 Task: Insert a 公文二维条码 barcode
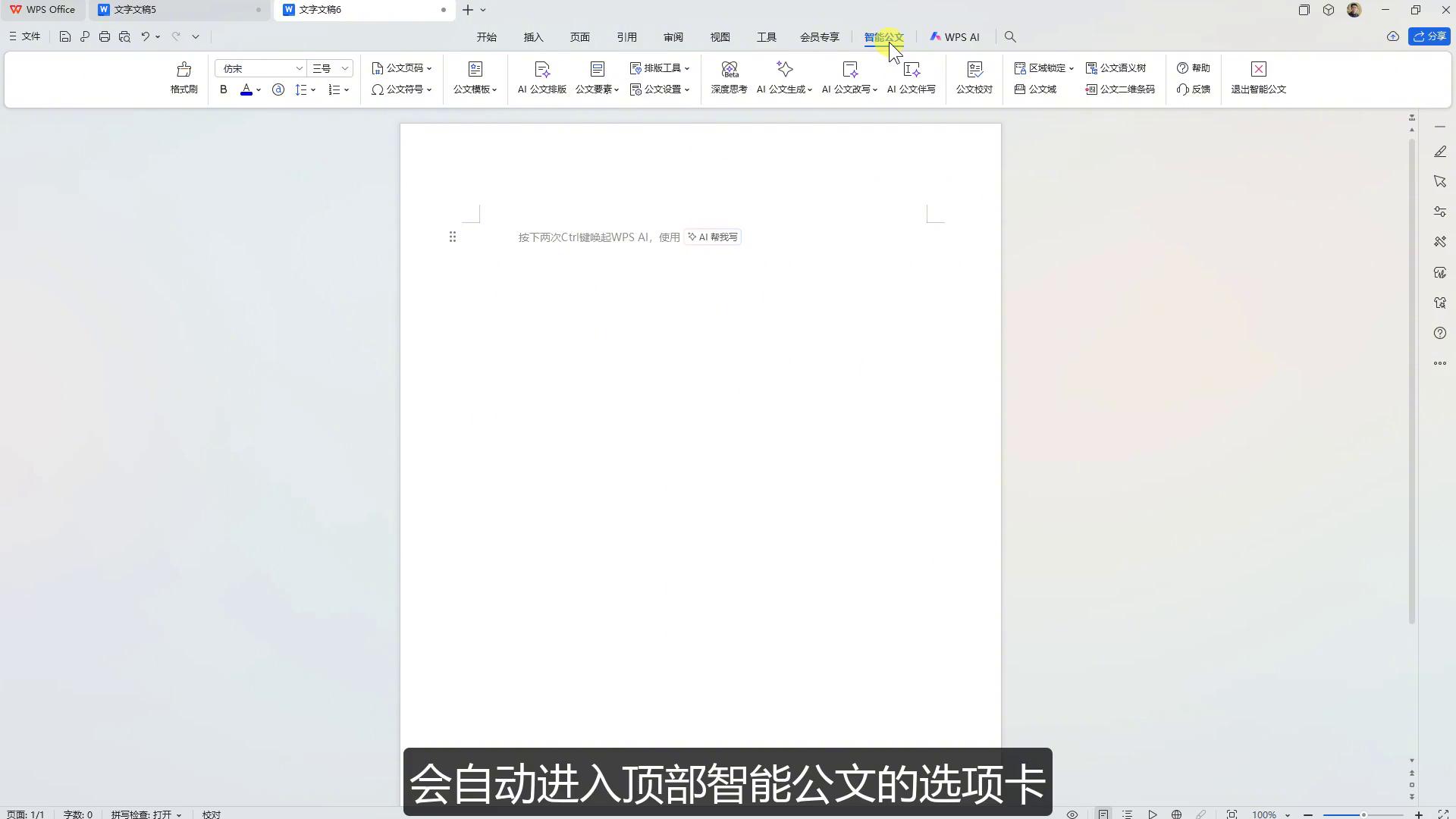tap(1119, 89)
